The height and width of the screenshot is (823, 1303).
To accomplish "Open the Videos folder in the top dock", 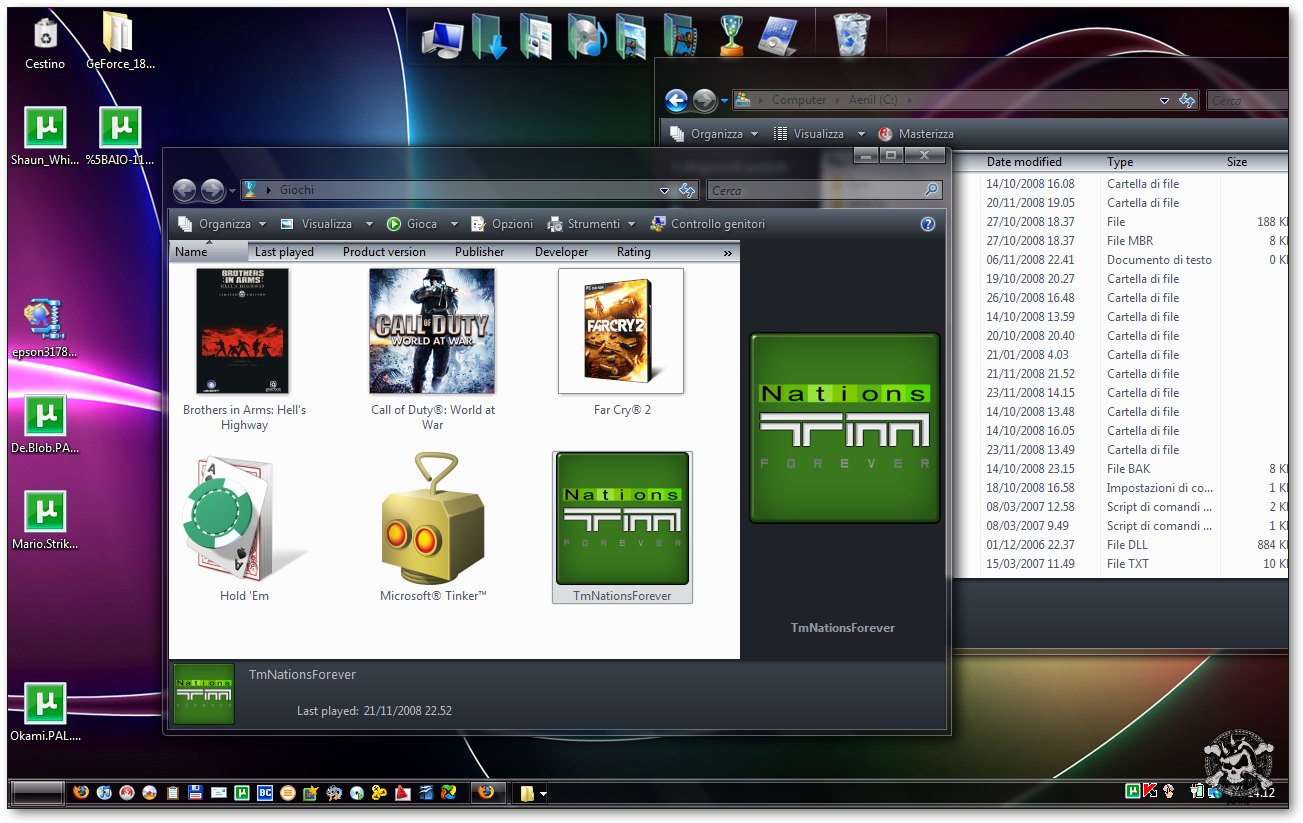I will pyautogui.click(x=680, y=37).
